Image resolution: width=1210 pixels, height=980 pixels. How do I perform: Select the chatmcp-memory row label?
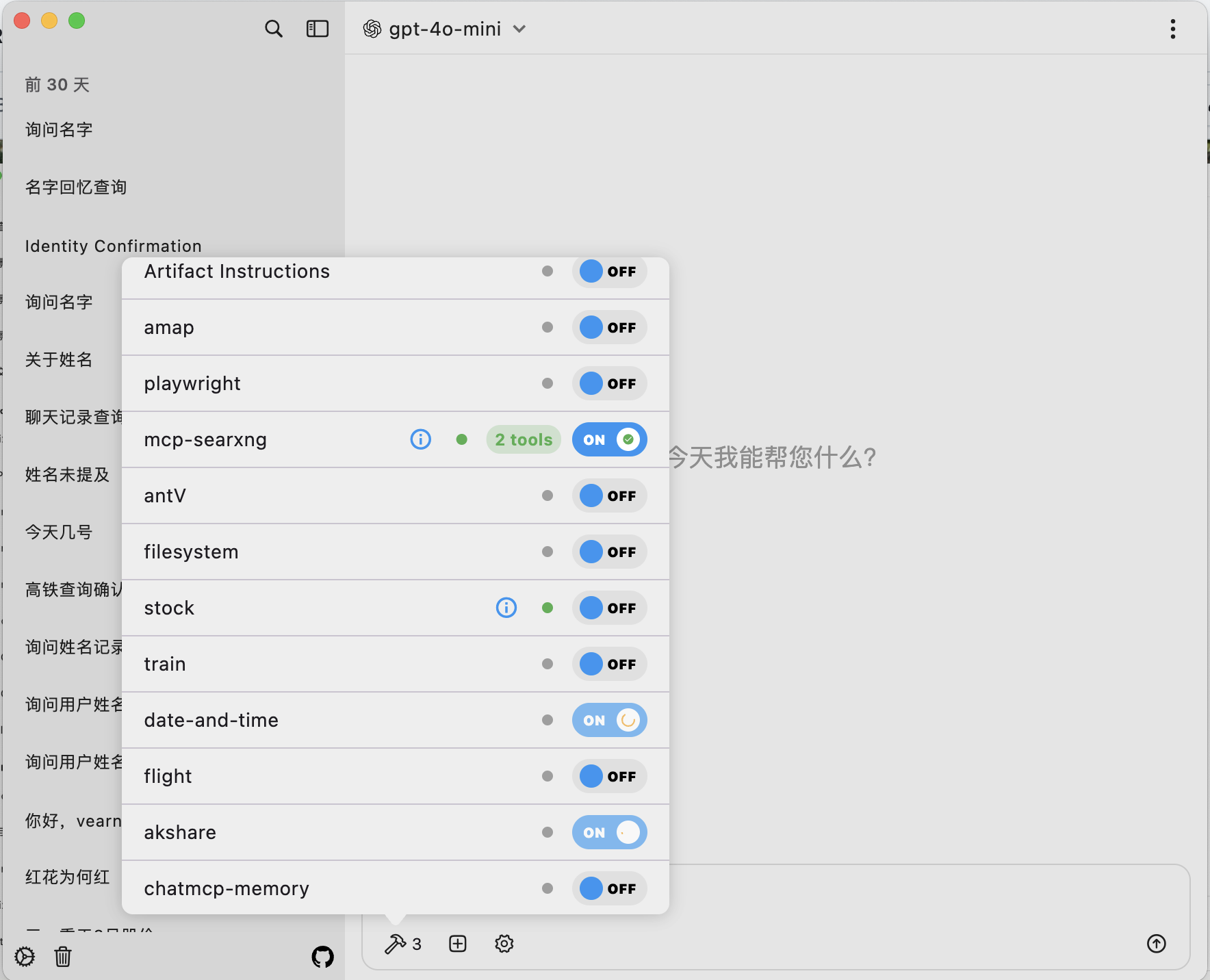coord(227,889)
